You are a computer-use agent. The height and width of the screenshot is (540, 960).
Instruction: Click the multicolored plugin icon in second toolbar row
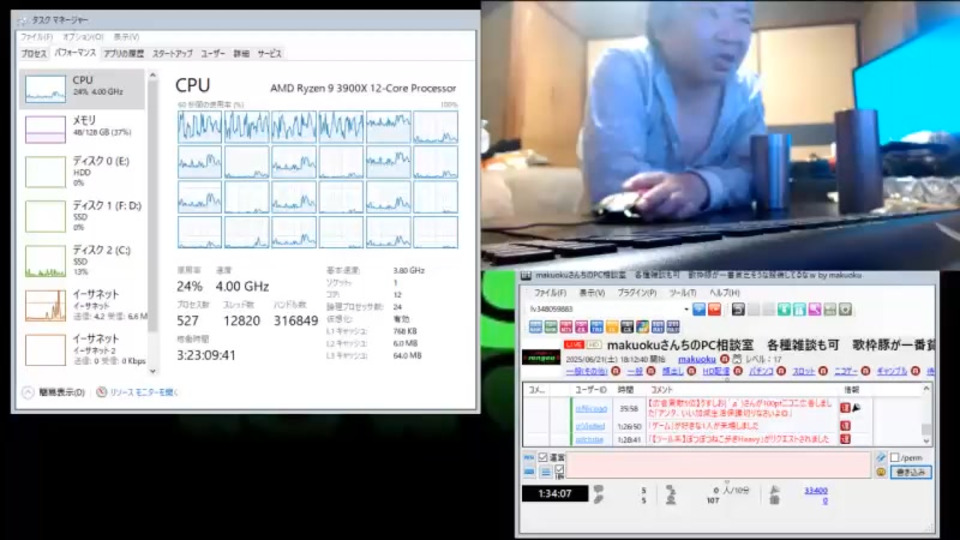click(x=642, y=327)
